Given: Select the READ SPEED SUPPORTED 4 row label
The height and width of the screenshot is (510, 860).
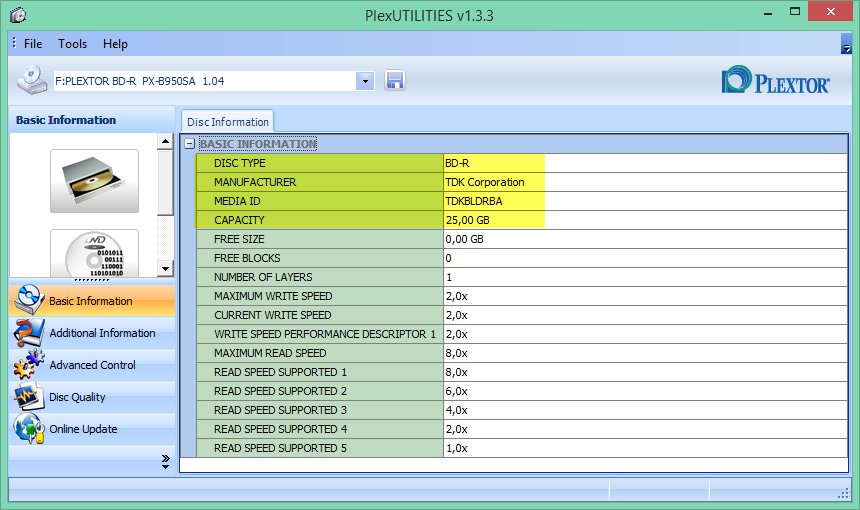Looking at the screenshot, I should click(x=280, y=429).
